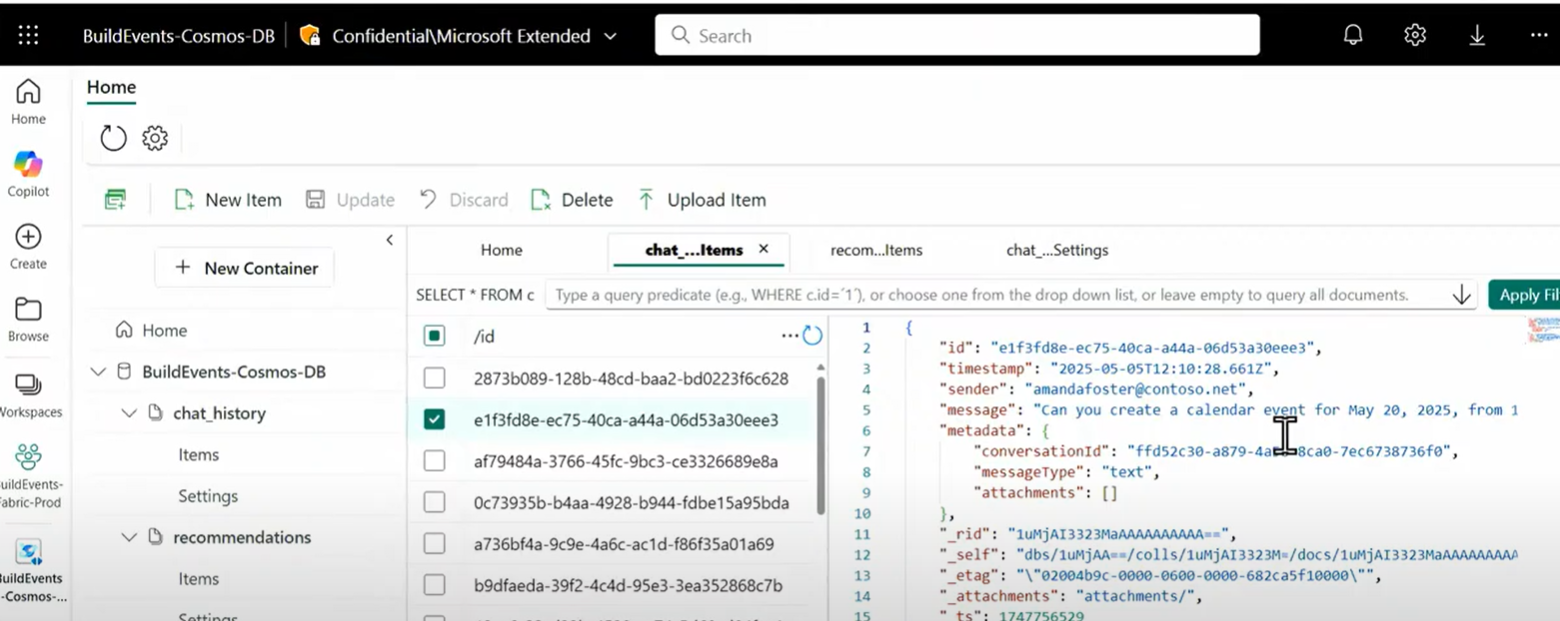
Task: Collapse the BuildEvents-Cosmos-DB tree node
Action: 98,372
